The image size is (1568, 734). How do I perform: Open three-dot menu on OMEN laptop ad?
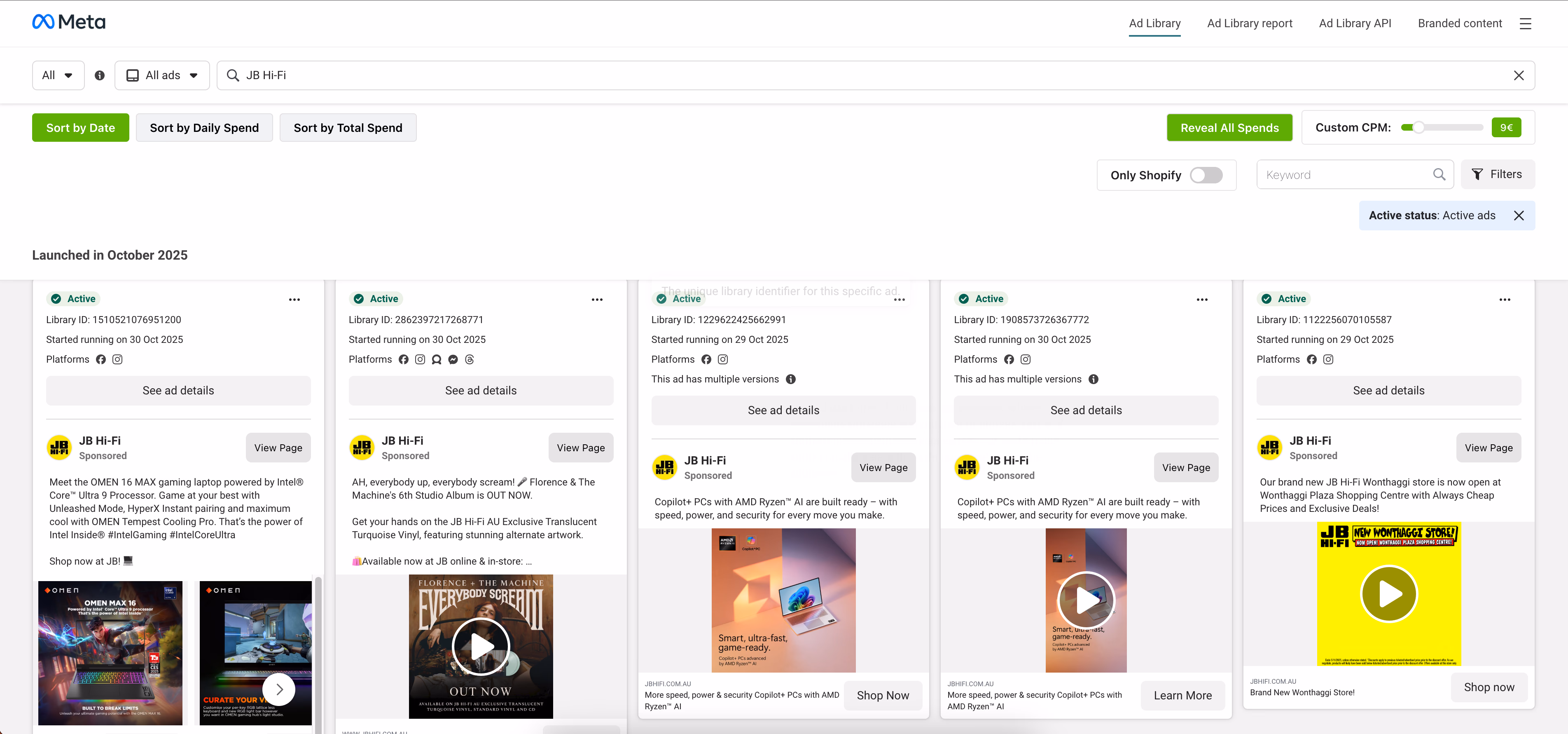click(x=294, y=300)
